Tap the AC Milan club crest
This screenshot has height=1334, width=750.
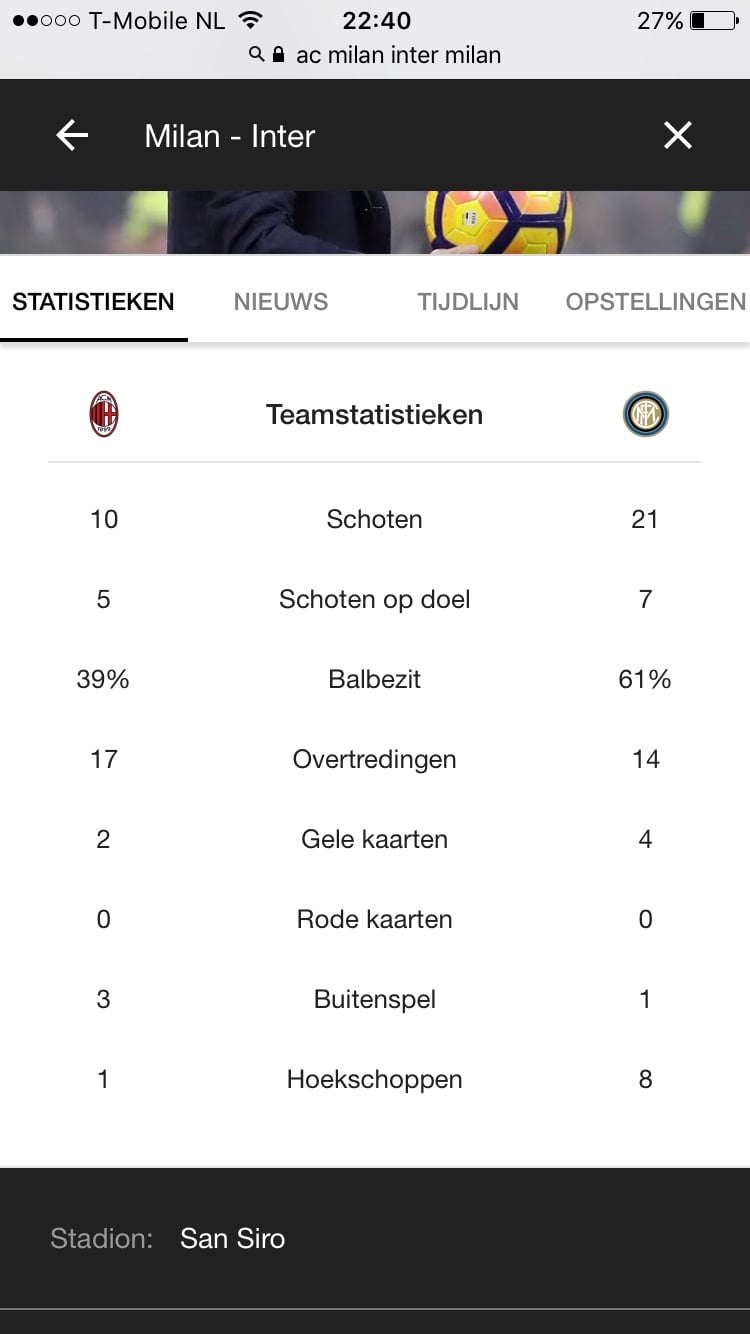coord(104,414)
